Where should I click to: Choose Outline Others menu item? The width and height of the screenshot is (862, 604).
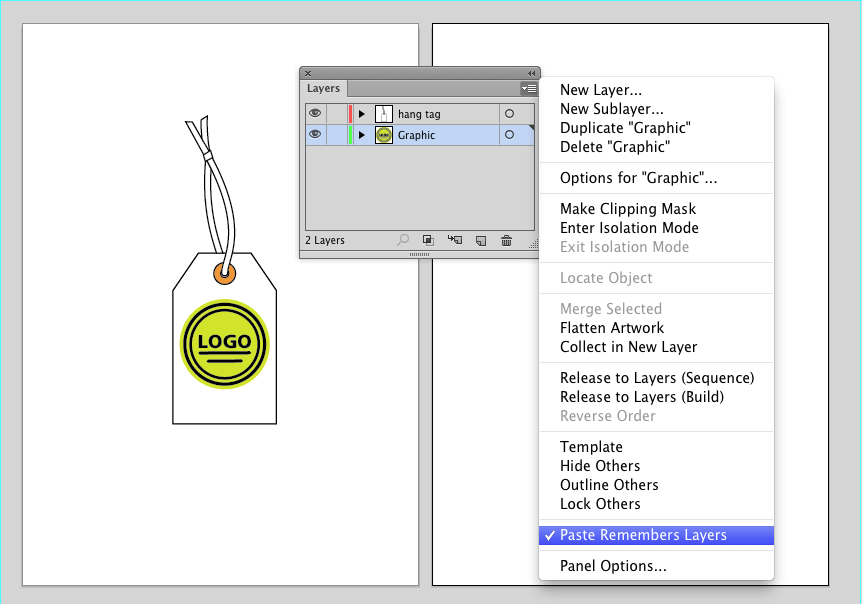coord(609,485)
